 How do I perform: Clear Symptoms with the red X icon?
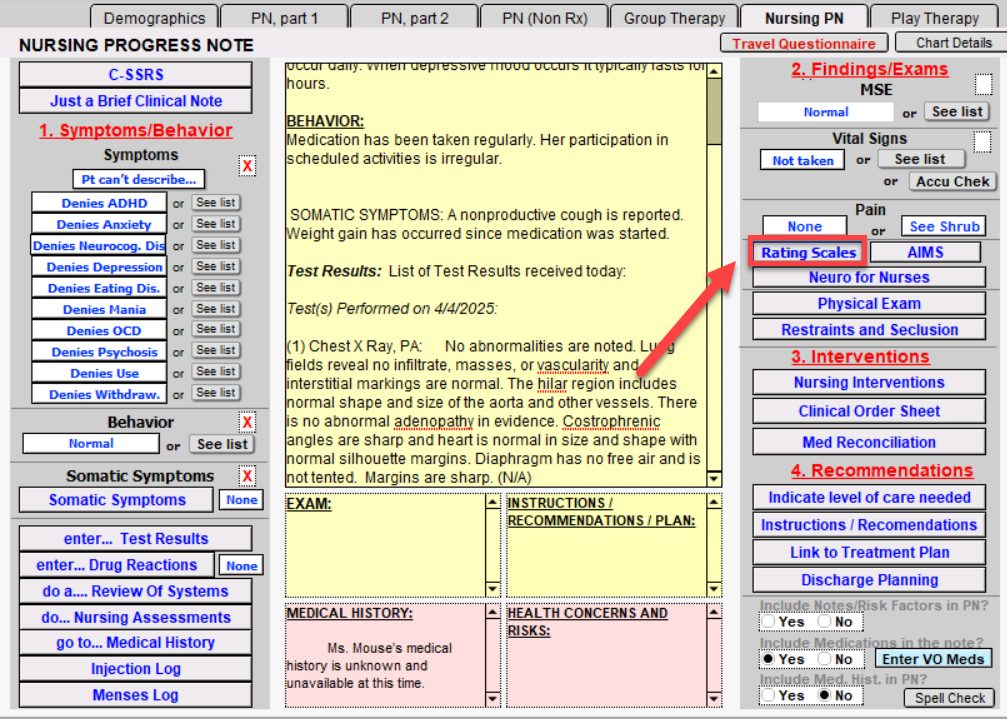247,166
